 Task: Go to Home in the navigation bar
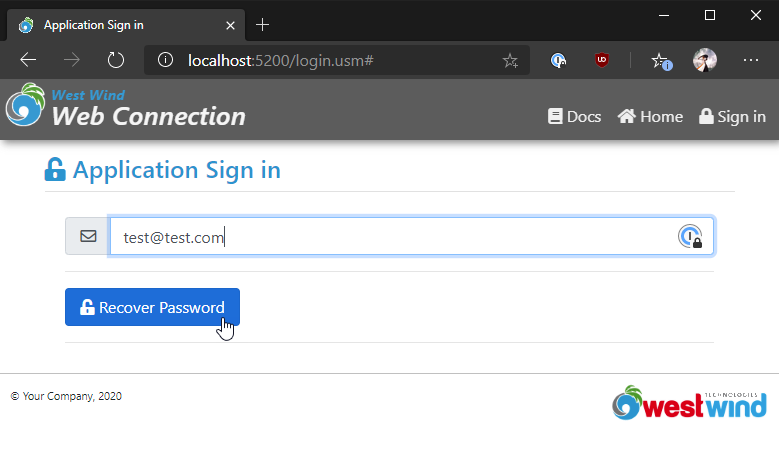(x=650, y=117)
